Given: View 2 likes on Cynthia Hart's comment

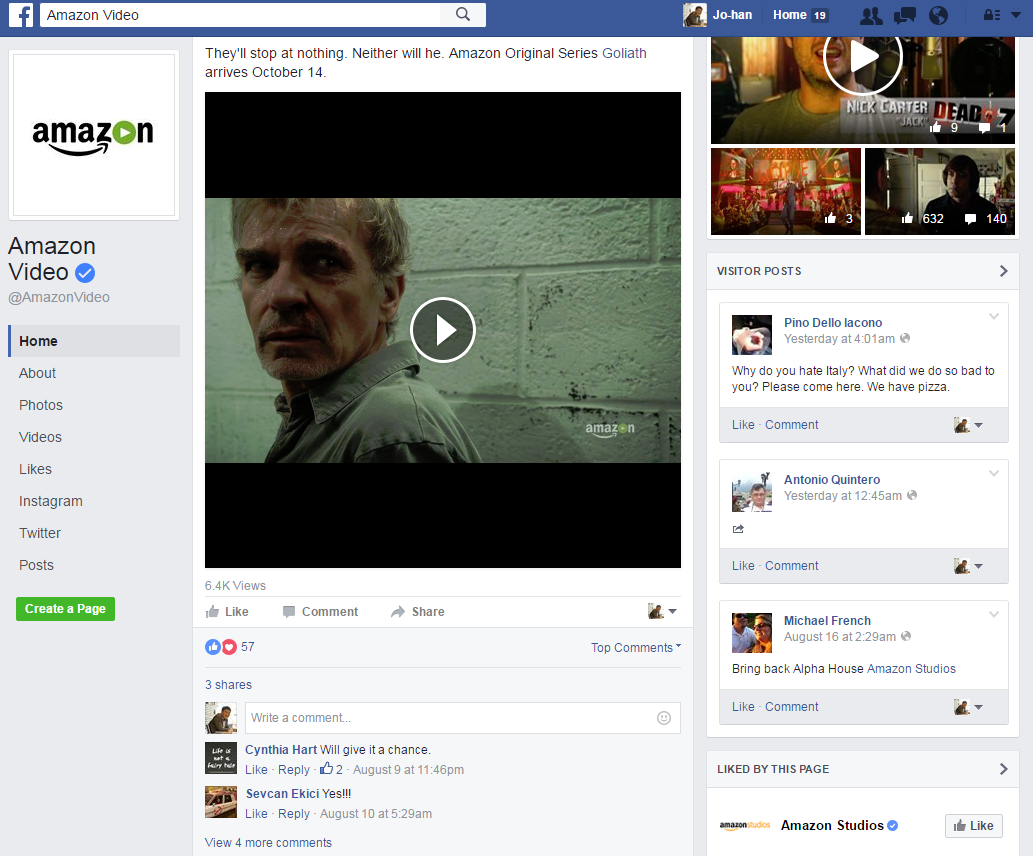Looking at the screenshot, I should point(331,769).
